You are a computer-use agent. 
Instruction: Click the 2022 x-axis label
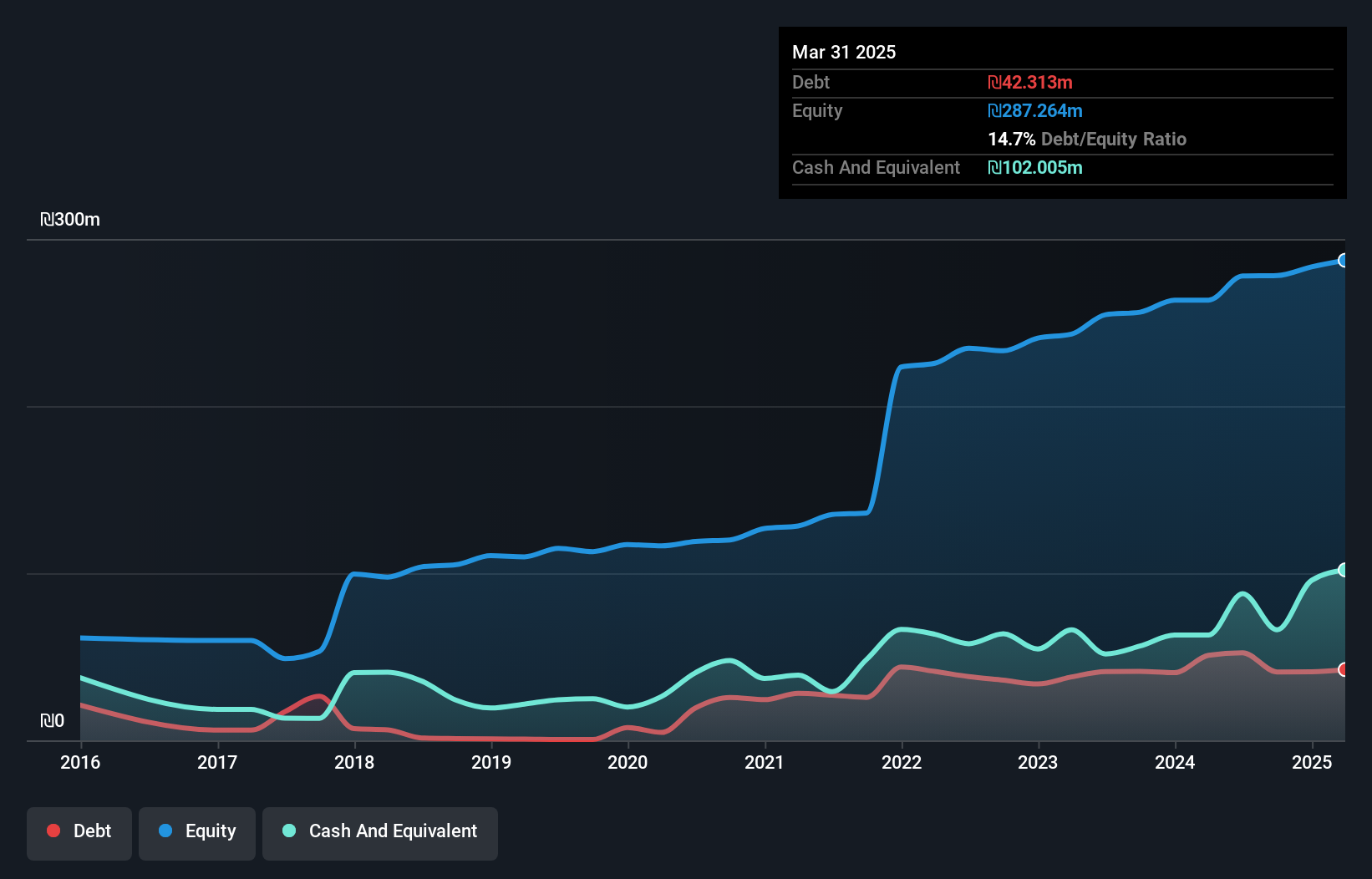pos(902,762)
